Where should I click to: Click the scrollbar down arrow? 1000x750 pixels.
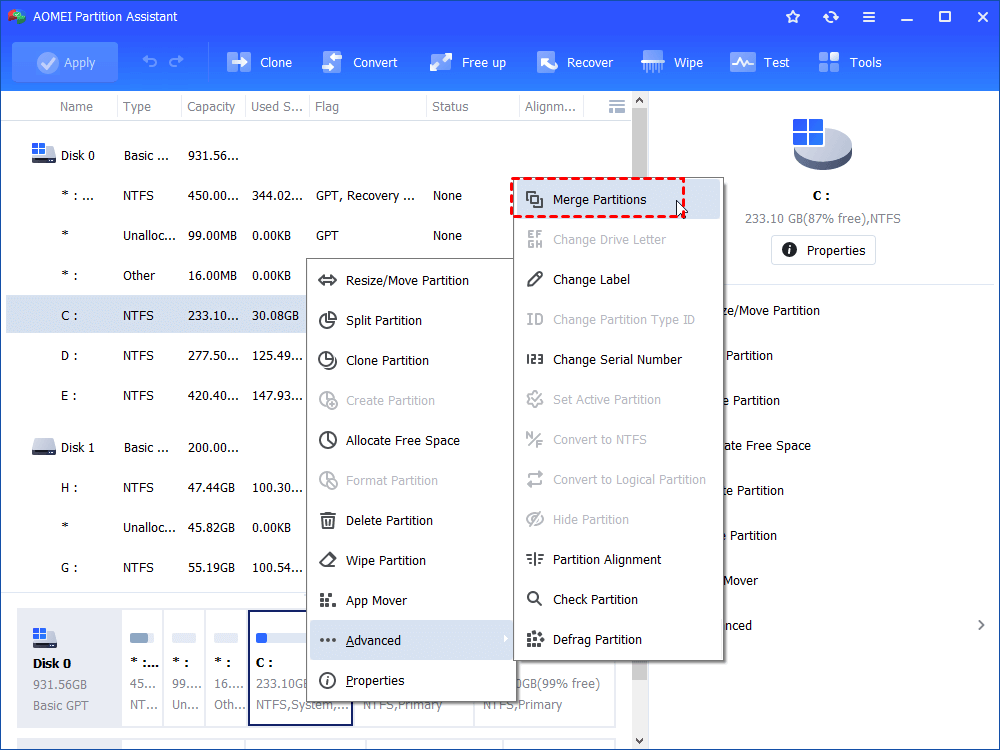pyautogui.click(x=640, y=741)
